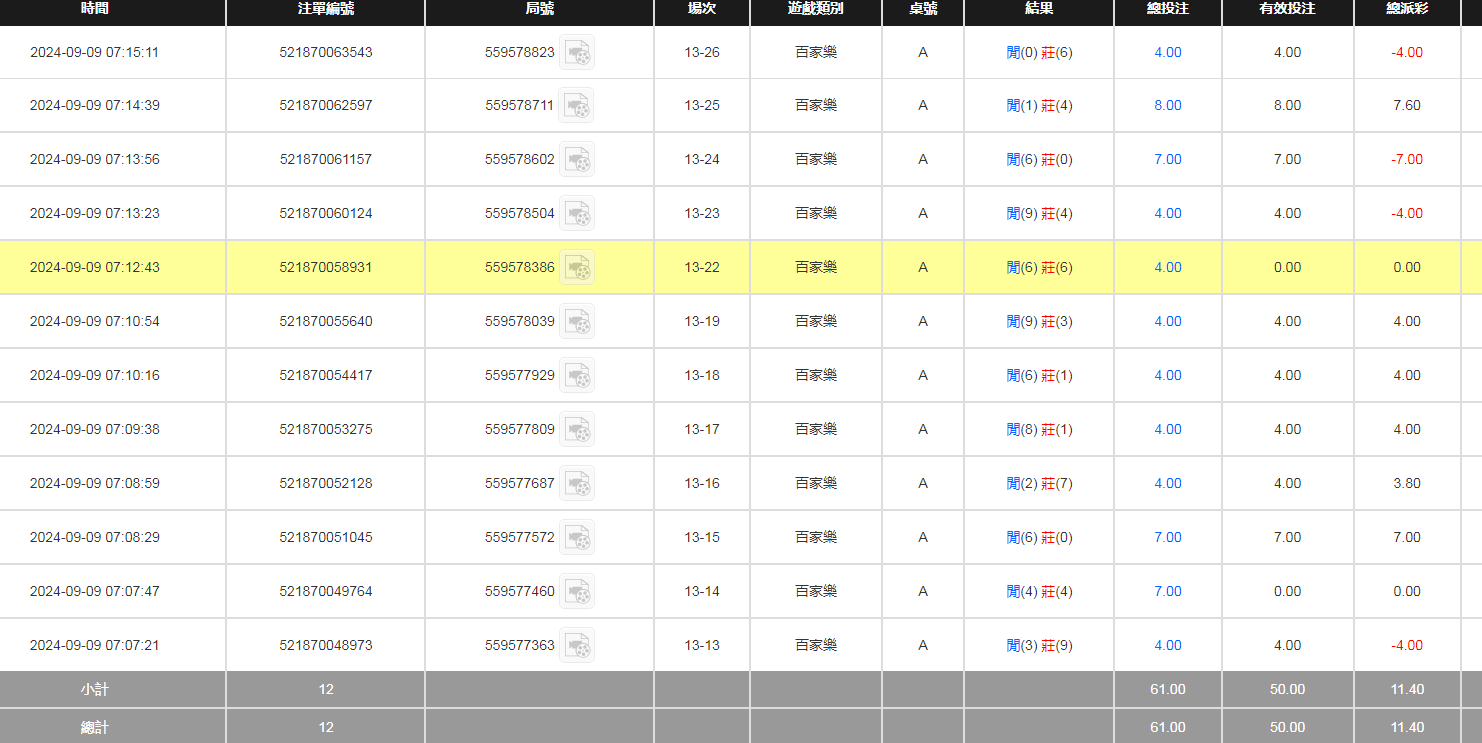The width and height of the screenshot is (1482, 743).
Task: Click replay icon next to 559578504
Action: coord(576,213)
